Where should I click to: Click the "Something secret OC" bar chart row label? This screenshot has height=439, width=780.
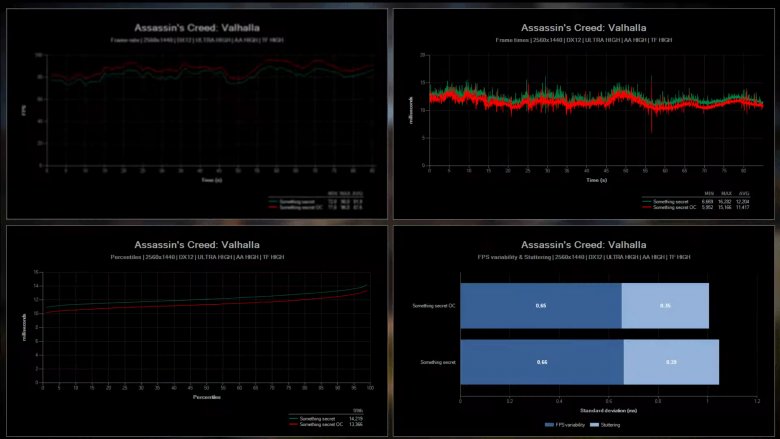[434, 306]
